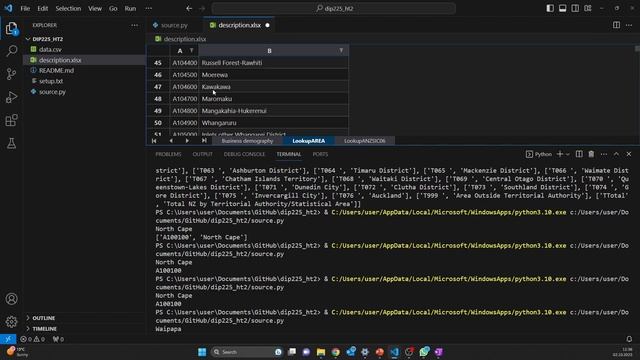The height and width of the screenshot is (360, 640).
Task: Toggle primary side bar layout icon
Action: coord(550,8)
